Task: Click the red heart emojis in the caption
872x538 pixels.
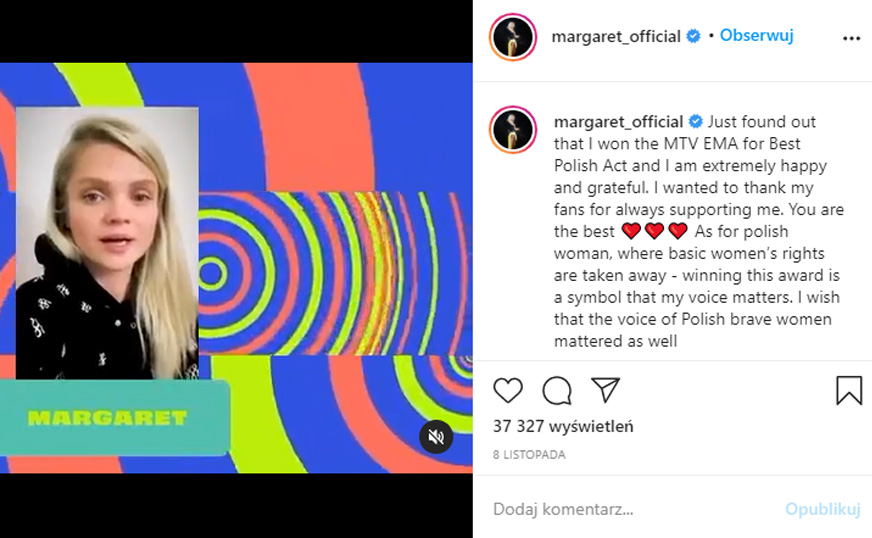Action: (654, 230)
